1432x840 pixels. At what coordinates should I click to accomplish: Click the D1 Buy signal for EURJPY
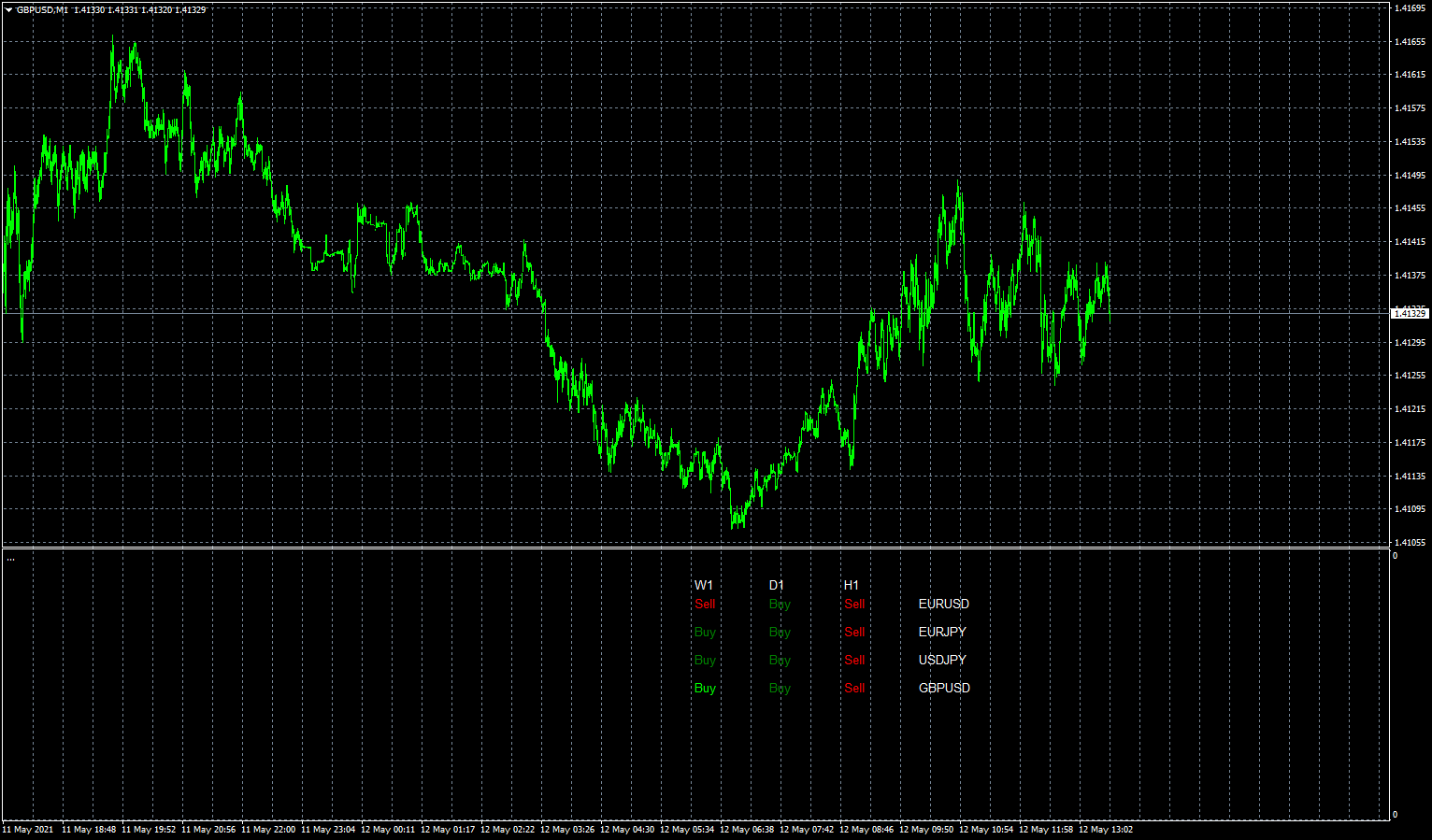[x=780, y=632]
